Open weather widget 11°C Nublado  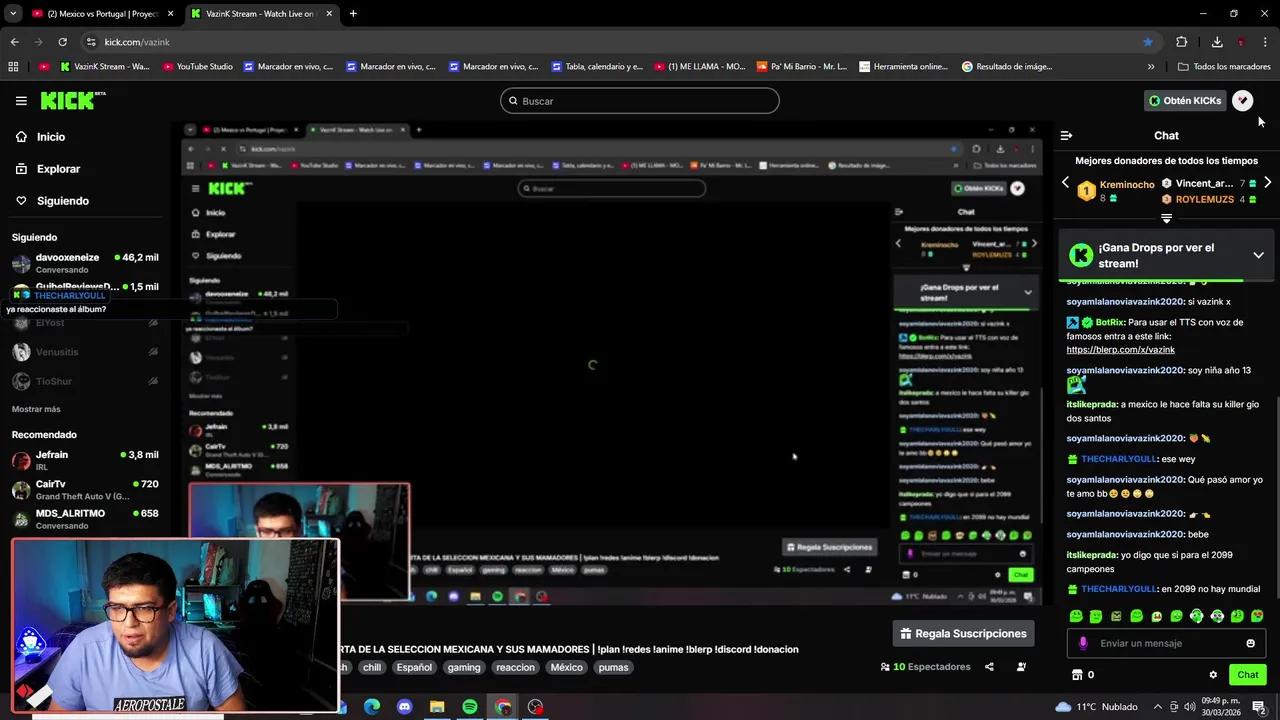(x=1097, y=707)
